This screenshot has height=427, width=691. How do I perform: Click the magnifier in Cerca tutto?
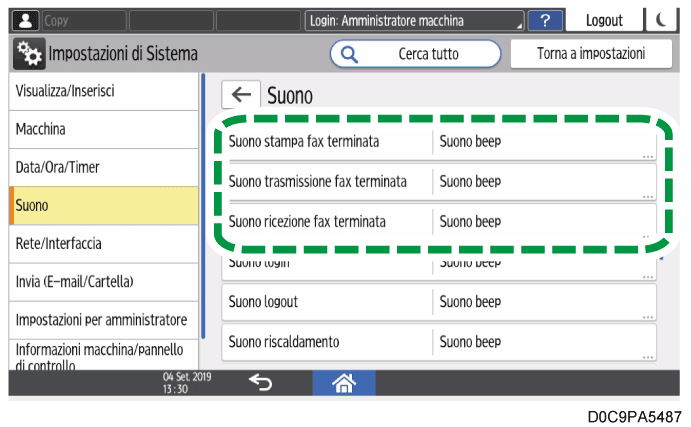[x=350, y=54]
